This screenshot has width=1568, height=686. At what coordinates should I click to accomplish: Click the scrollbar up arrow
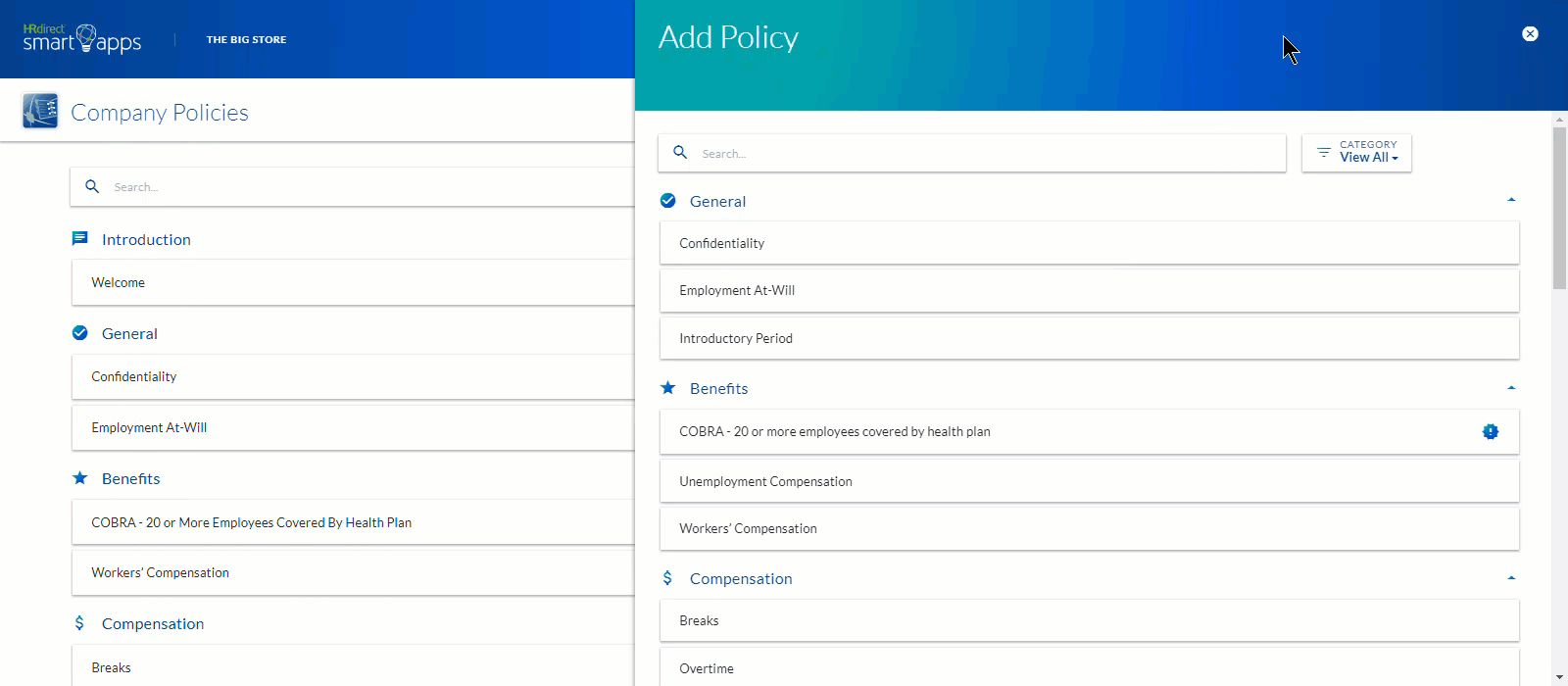1559,120
